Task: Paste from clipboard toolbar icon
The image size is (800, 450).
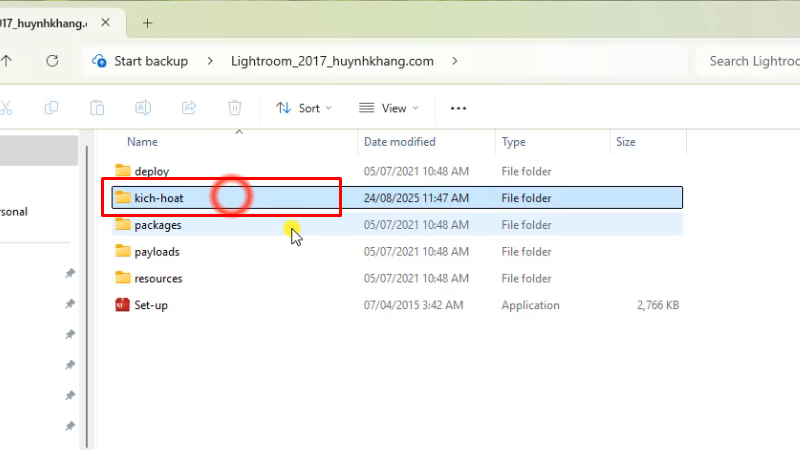Action: click(x=97, y=108)
